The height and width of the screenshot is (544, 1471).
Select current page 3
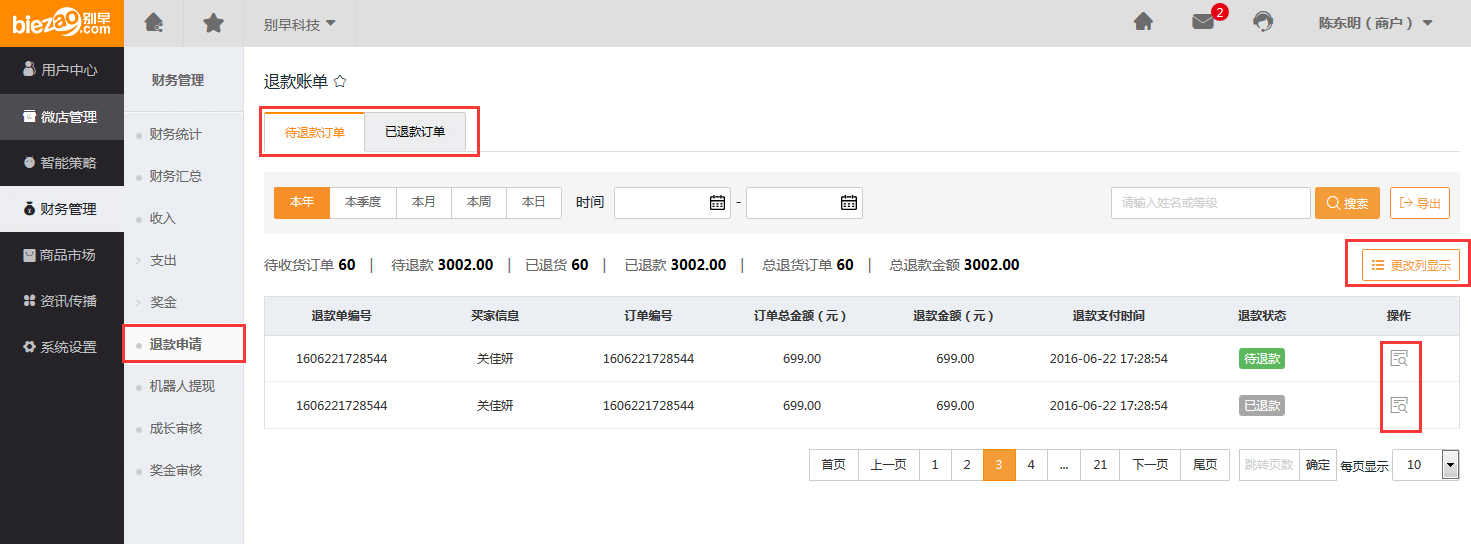999,465
